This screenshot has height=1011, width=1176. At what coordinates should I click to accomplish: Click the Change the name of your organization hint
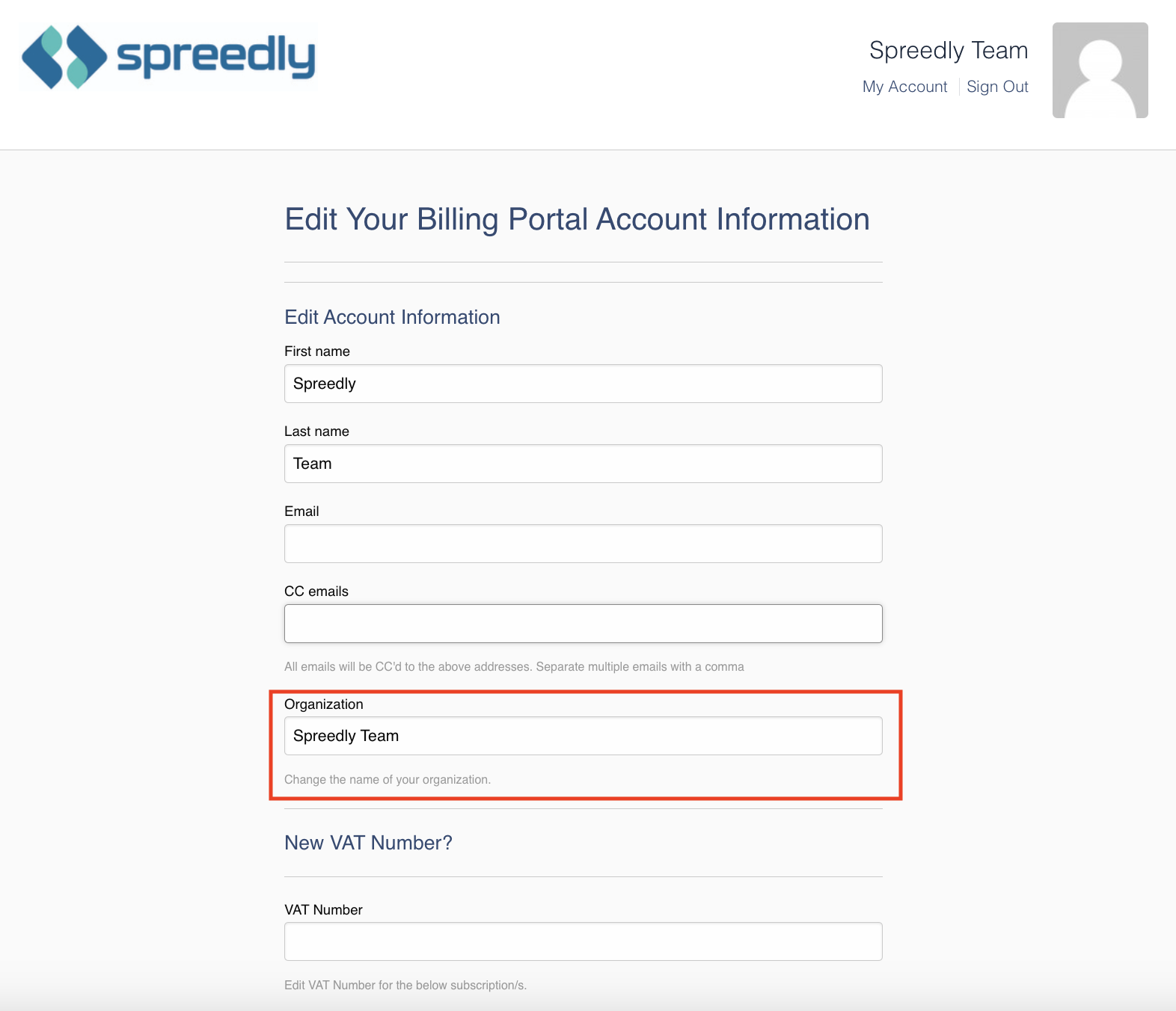[388, 780]
